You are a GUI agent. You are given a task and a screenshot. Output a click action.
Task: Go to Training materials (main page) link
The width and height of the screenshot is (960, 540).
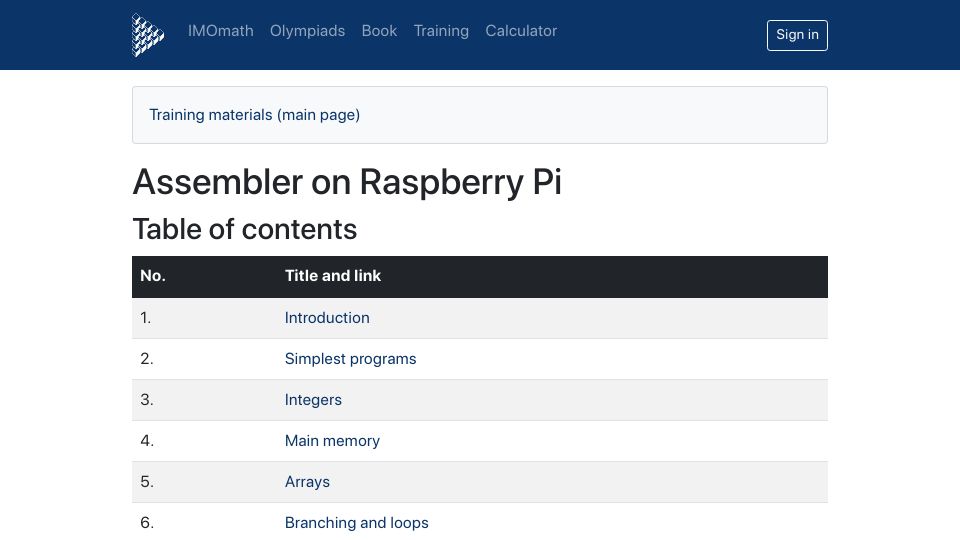[255, 115]
